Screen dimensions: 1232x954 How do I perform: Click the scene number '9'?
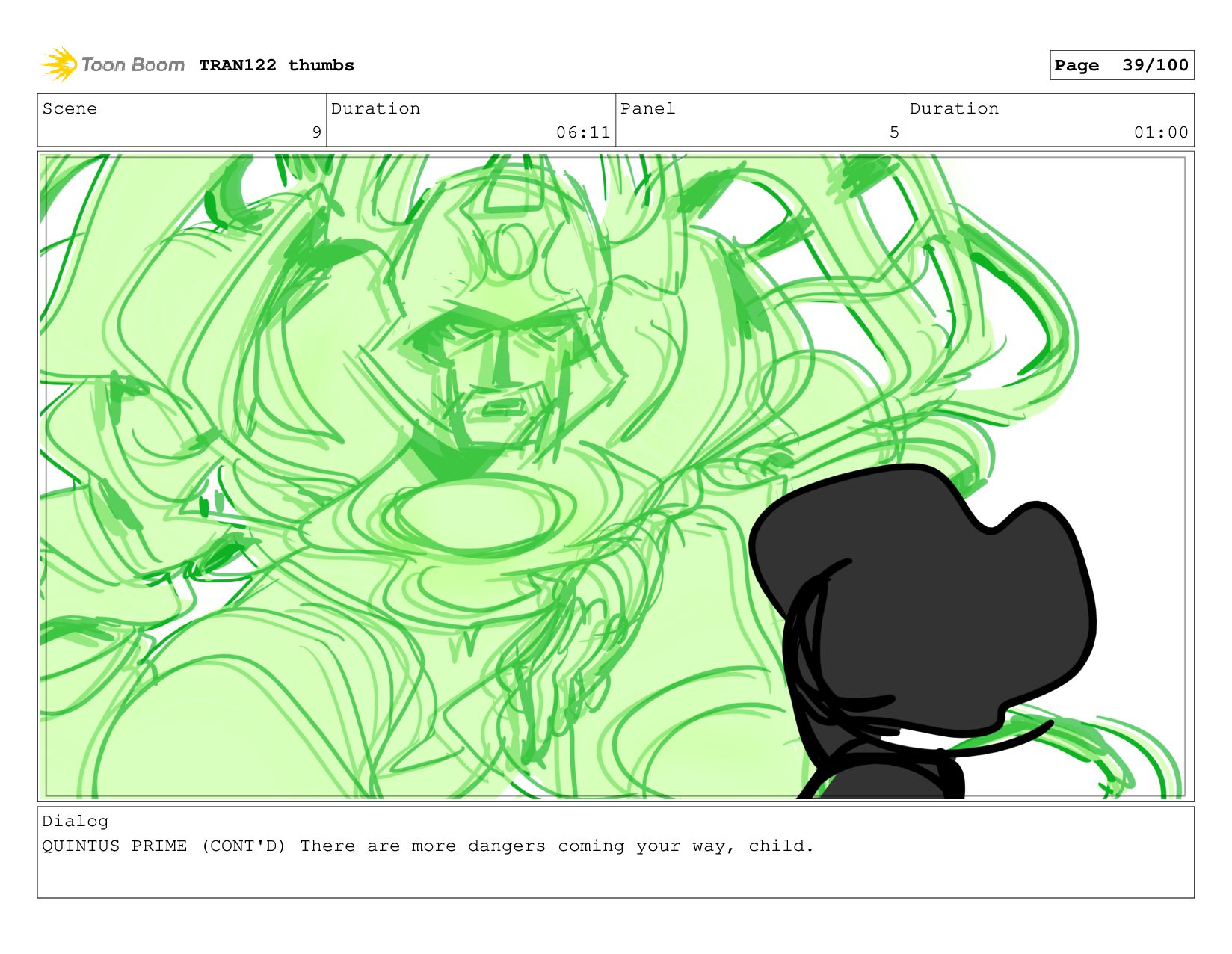tap(317, 132)
